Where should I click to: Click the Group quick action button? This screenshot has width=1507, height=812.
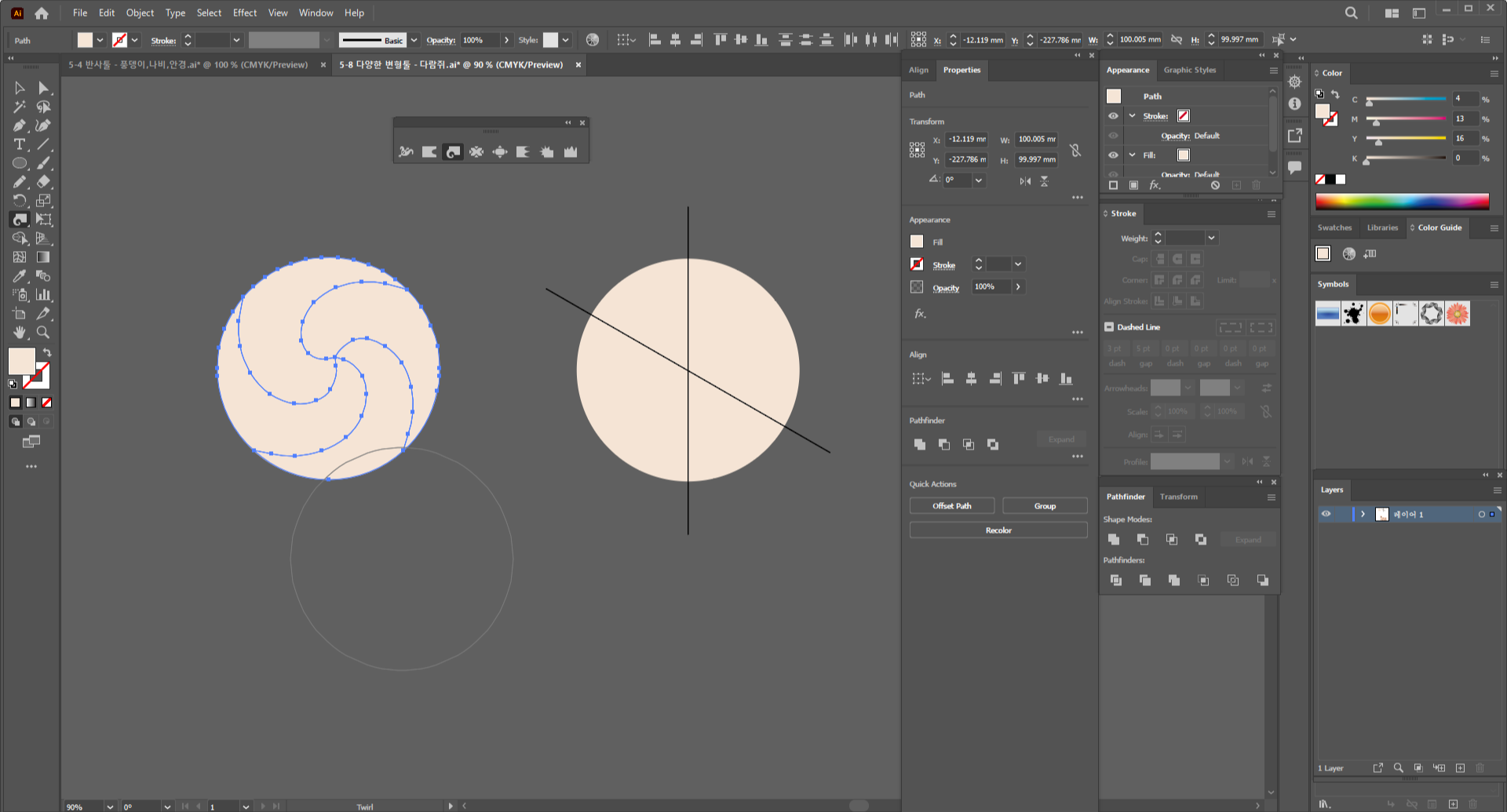1045,506
